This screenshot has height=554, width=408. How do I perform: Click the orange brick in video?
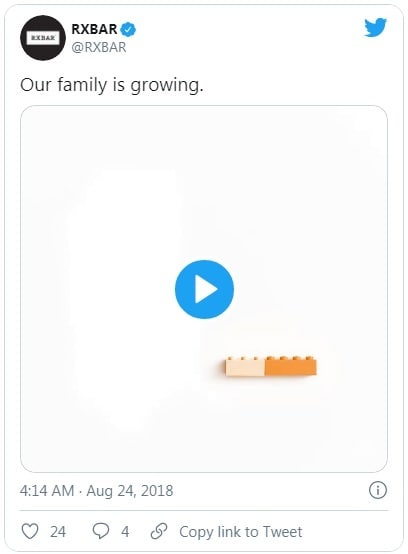pos(291,366)
